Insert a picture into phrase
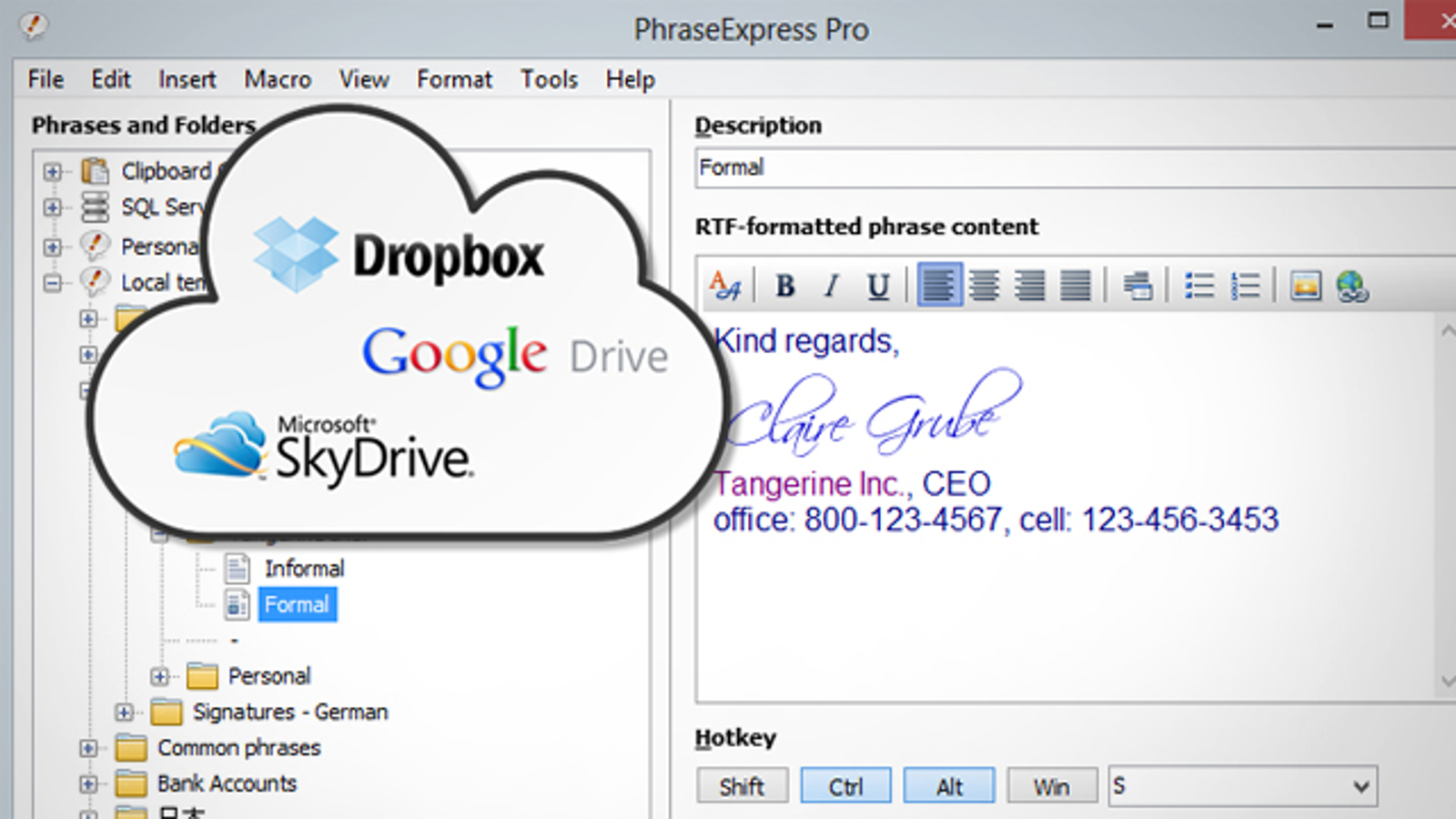Screen dimensions: 1456x819 [1306, 286]
